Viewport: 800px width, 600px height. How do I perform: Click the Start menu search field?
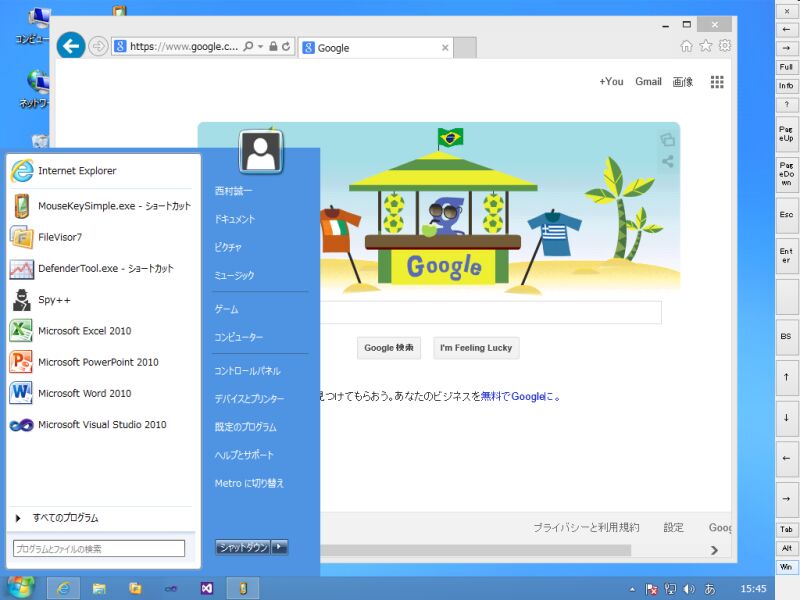pyautogui.click(x=99, y=548)
